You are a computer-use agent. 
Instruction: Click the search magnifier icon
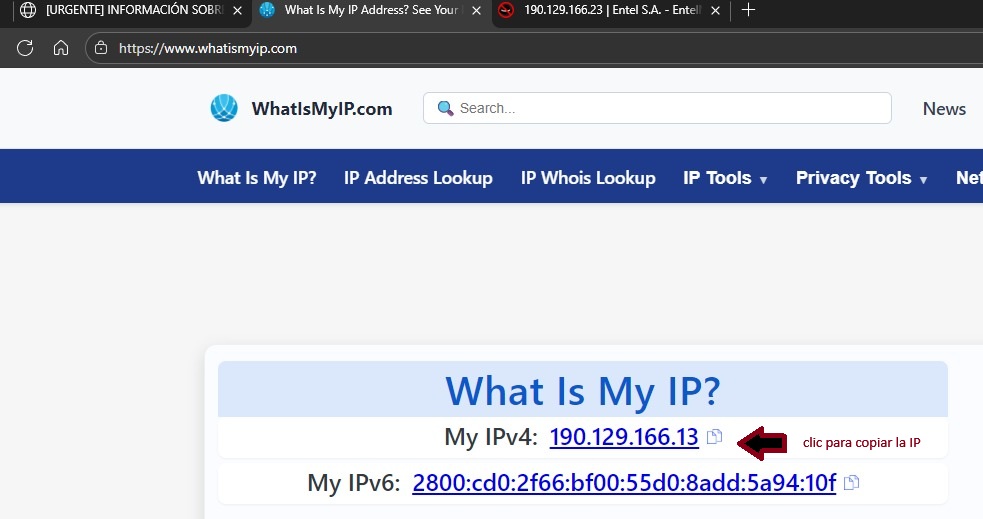(445, 108)
